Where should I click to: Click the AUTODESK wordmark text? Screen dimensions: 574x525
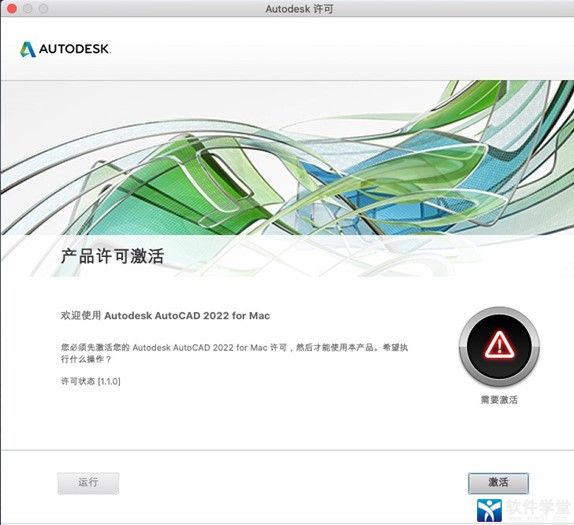[x=74, y=49]
